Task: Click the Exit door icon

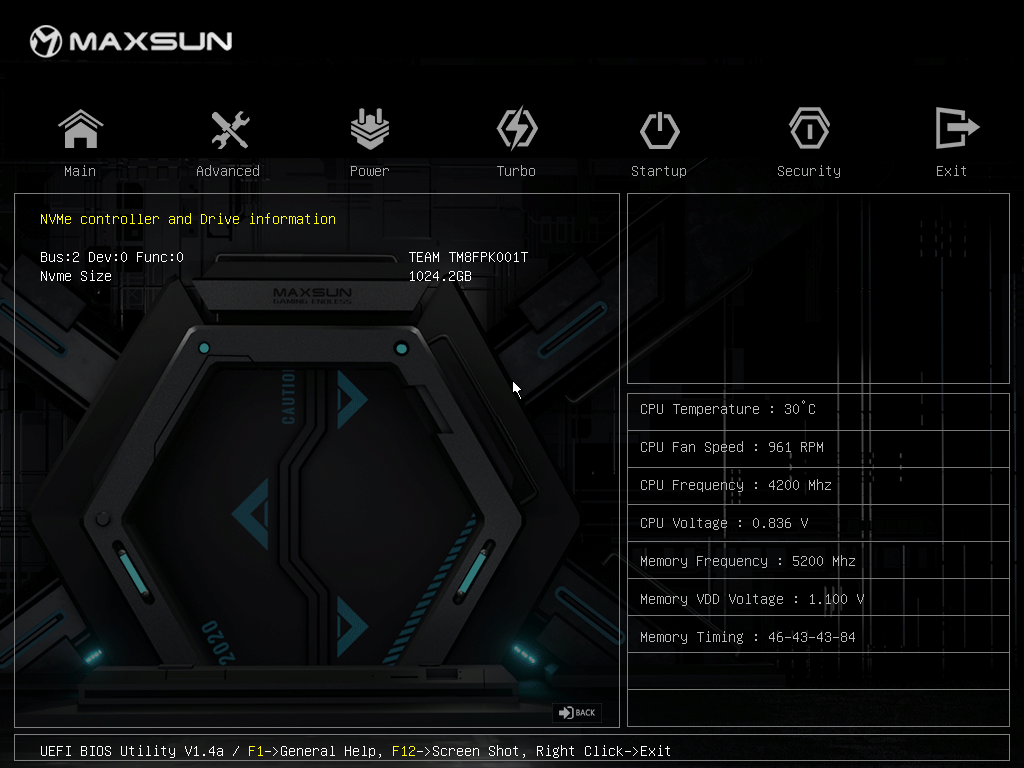Action: point(955,130)
